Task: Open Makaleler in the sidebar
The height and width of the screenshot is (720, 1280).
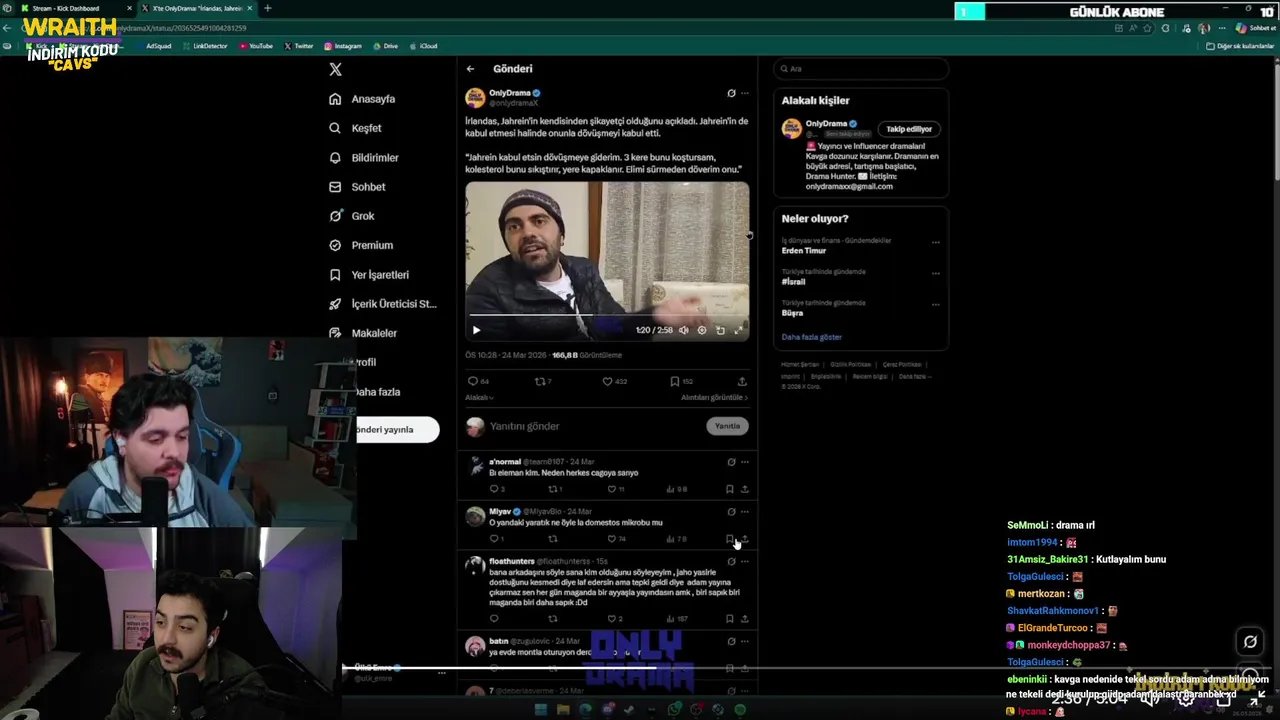Action: pyautogui.click(x=363, y=333)
